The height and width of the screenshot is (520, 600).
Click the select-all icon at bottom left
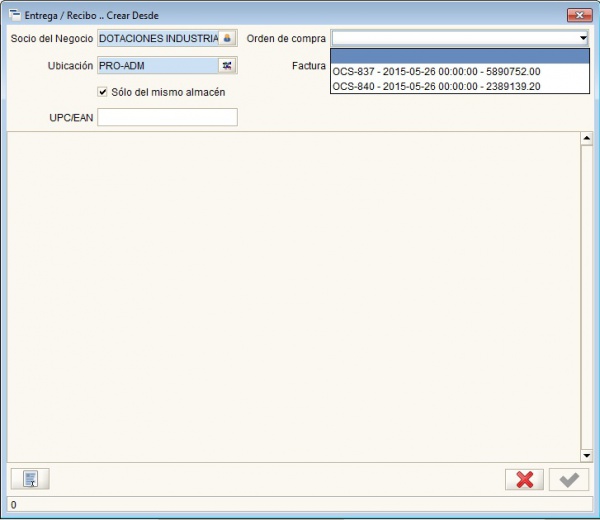tap(30, 479)
